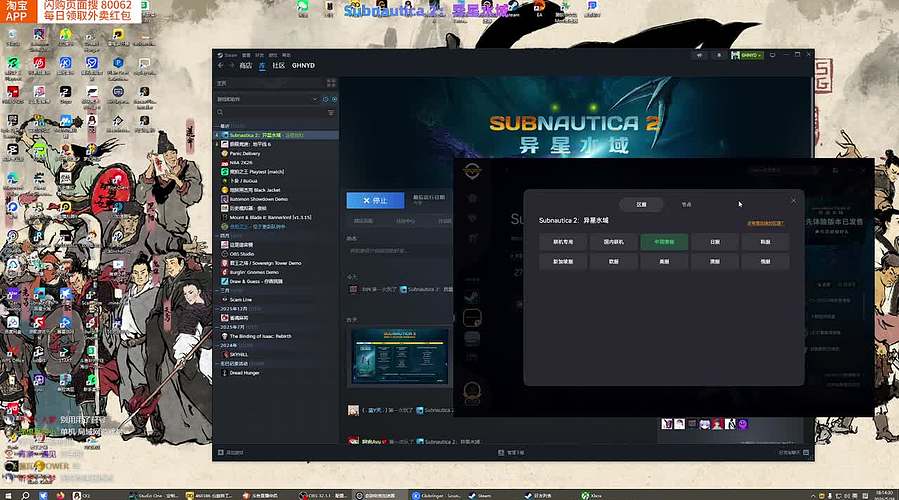Open the GHNYD profile tab in Steam
The height and width of the screenshot is (500, 899).
pos(303,65)
